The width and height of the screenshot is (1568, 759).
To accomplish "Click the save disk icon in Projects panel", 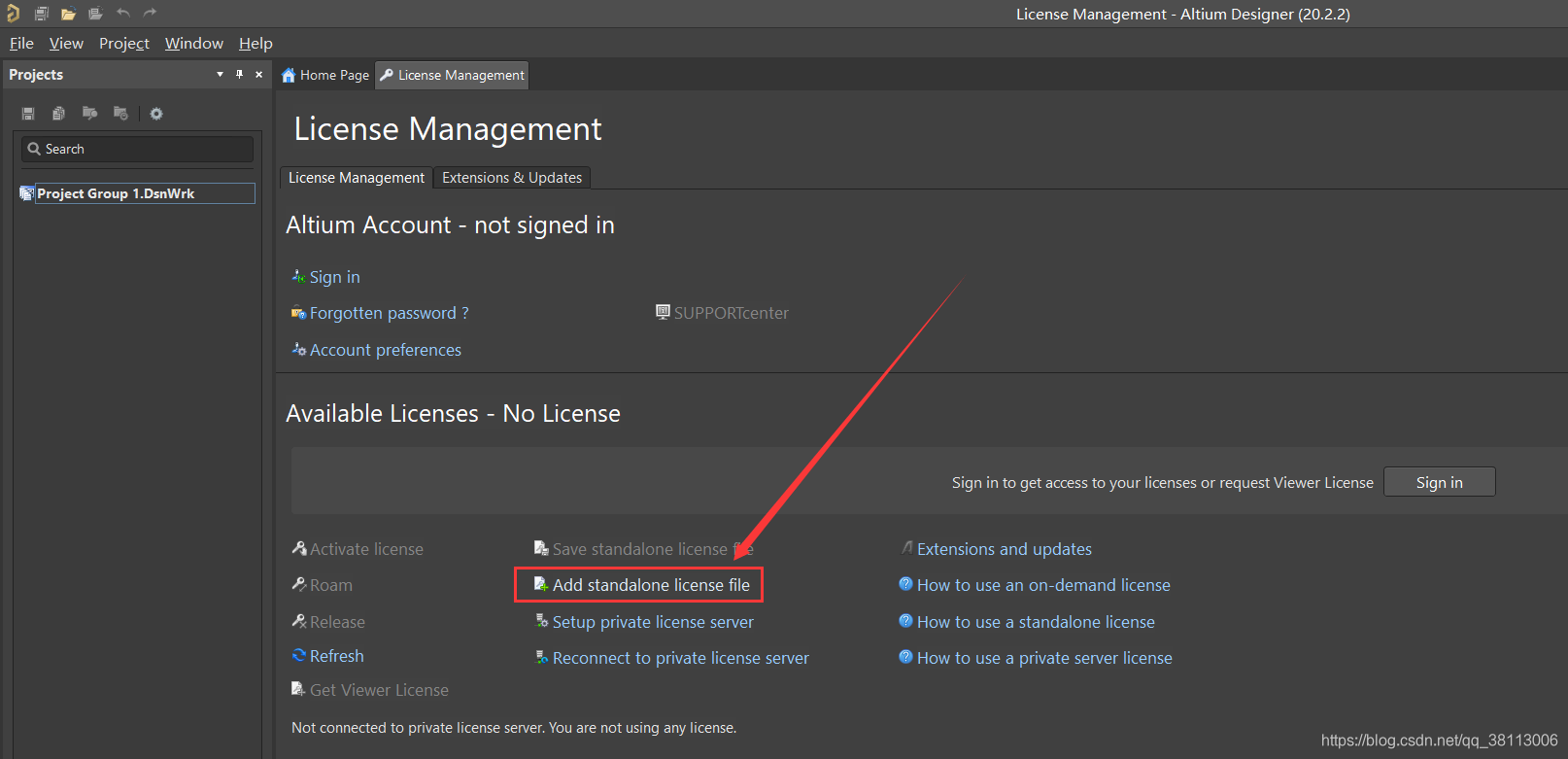I will [x=28, y=114].
